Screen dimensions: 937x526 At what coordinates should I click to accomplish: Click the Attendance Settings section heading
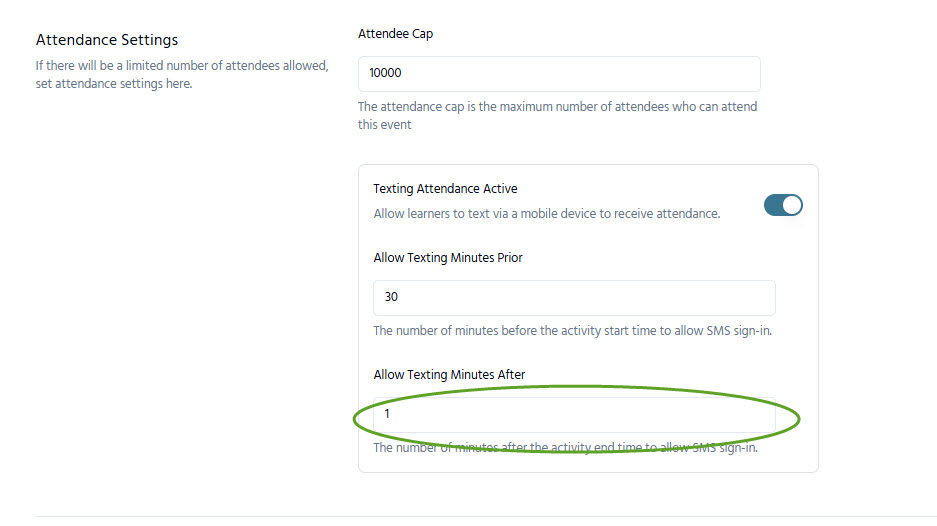[x=107, y=40]
